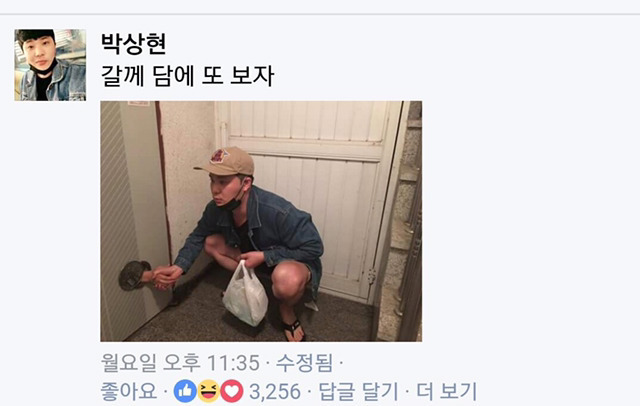This screenshot has height=406, width=640.
Task: Click the yellow haha laughing reaction icon
Action: pos(209,391)
